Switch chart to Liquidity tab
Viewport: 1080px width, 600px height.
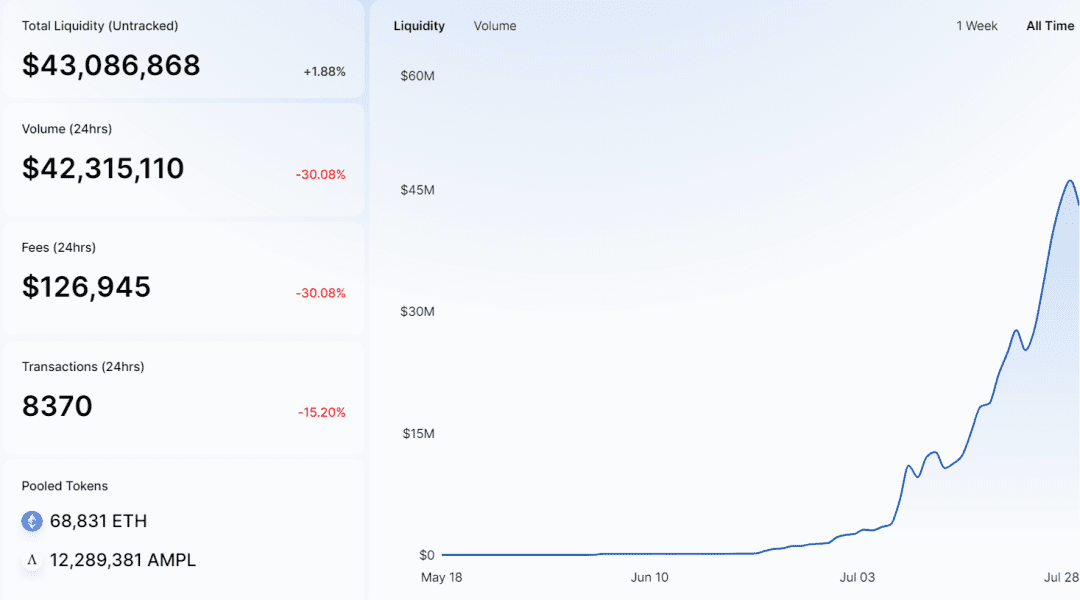click(x=419, y=26)
